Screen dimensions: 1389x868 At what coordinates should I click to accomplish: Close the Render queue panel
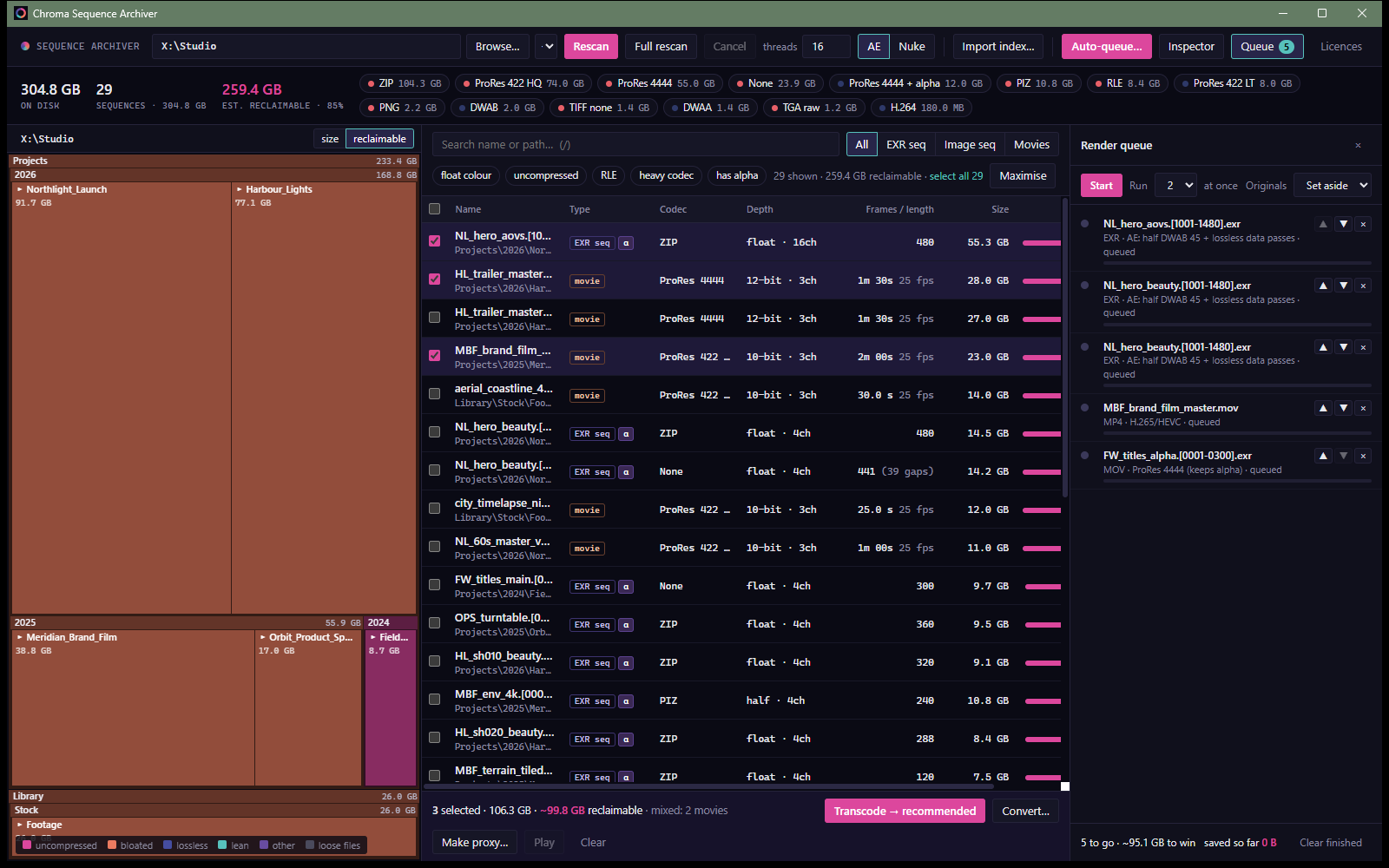pos(1358,145)
